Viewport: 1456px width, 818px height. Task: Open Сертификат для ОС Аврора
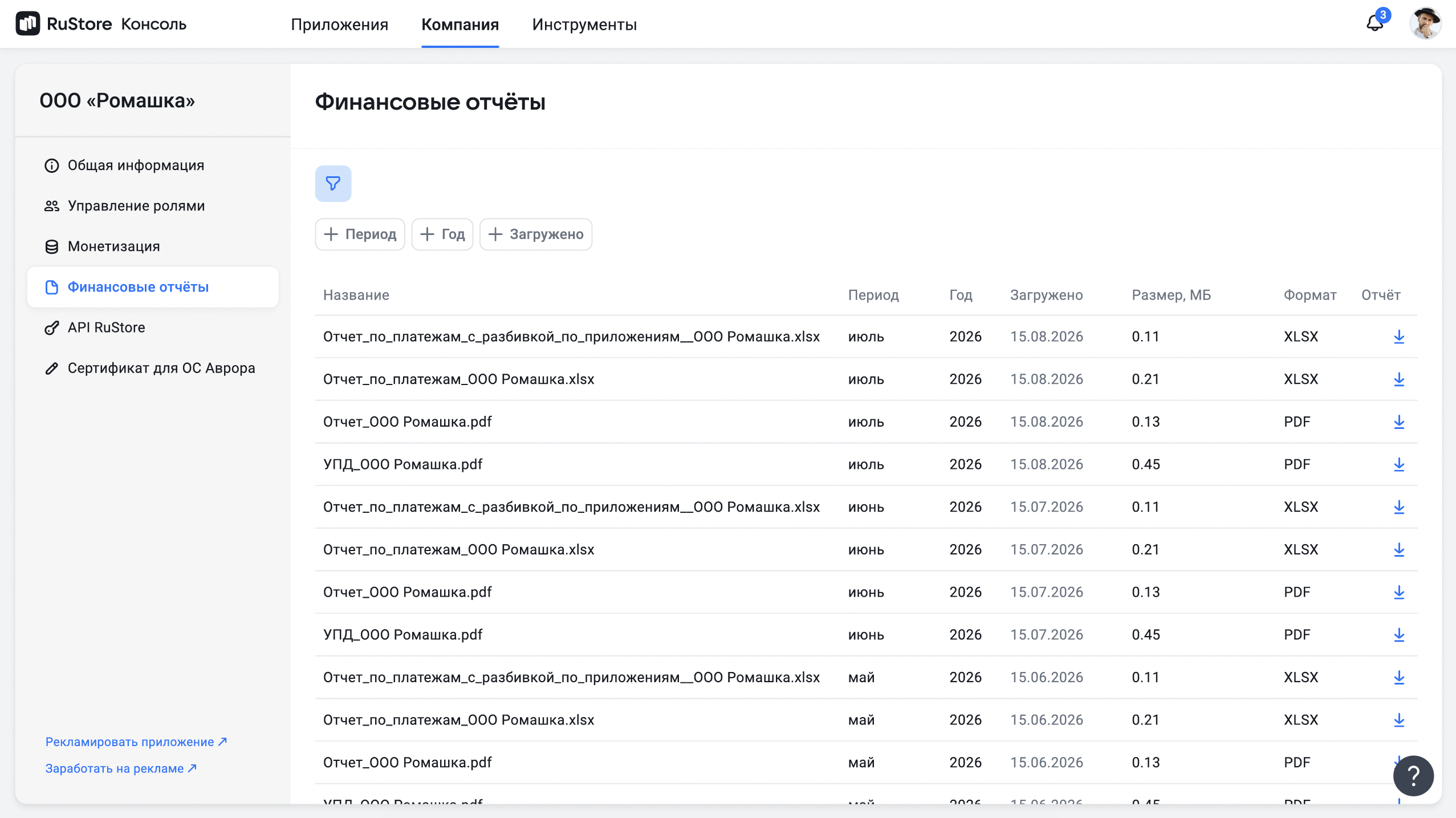tap(153, 368)
